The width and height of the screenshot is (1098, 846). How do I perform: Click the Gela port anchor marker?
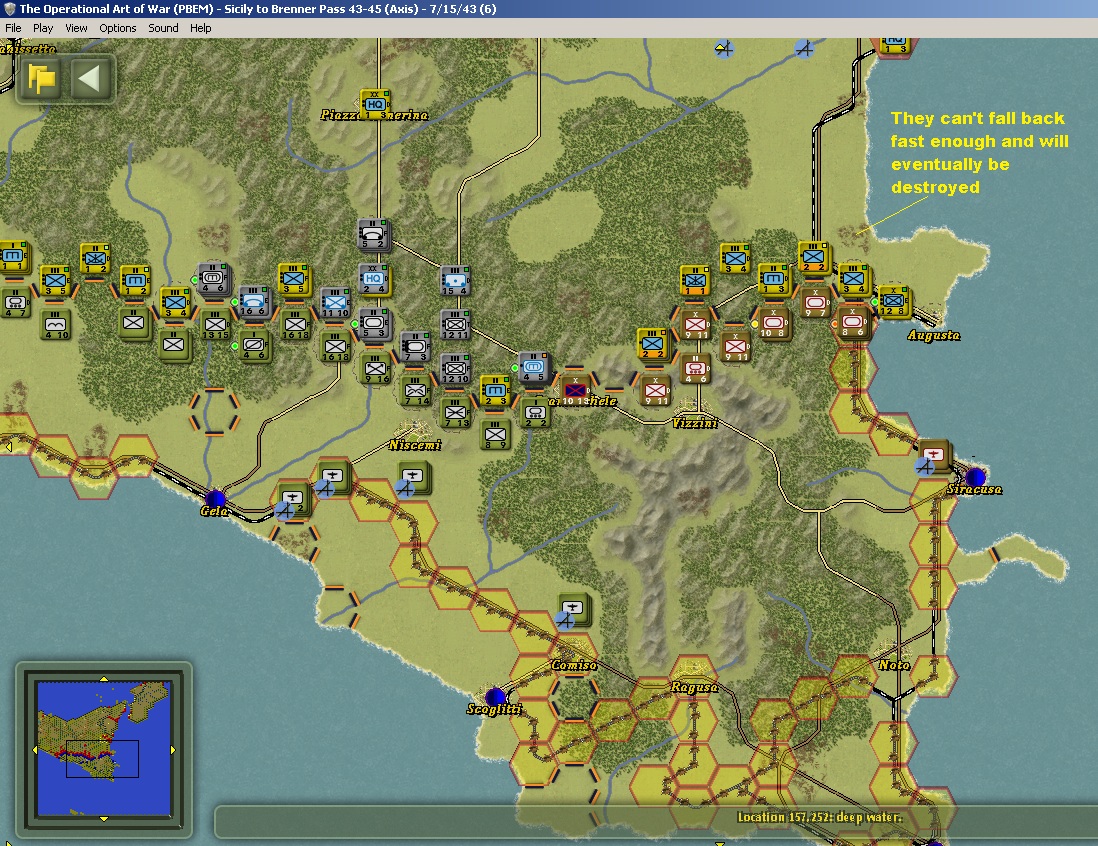[214, 499]
